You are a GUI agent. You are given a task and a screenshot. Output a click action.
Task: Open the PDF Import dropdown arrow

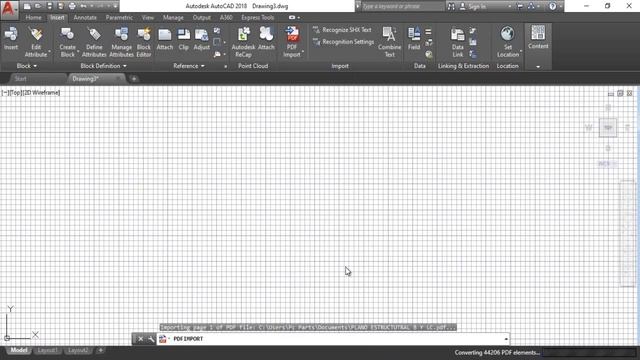303,52
